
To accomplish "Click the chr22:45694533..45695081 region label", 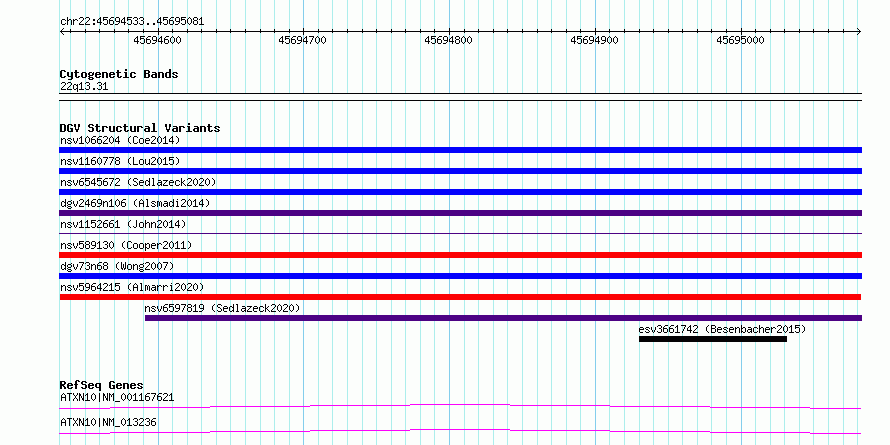I will click(x=132, y=22).
